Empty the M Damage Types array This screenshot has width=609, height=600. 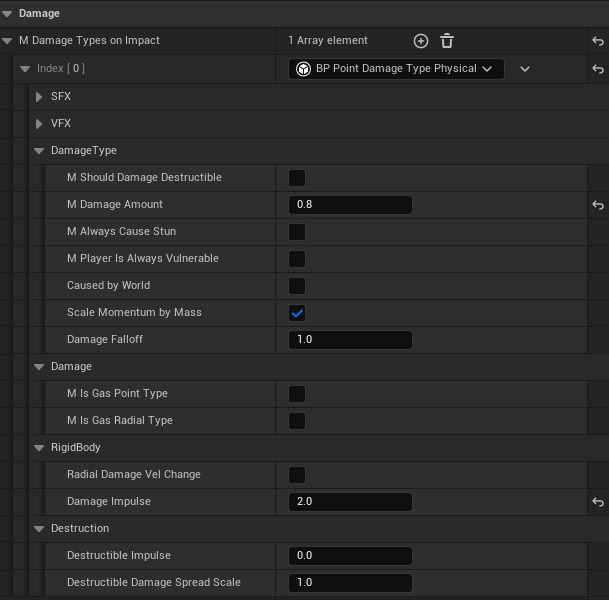pyautogui.click(x=447, y=41)
